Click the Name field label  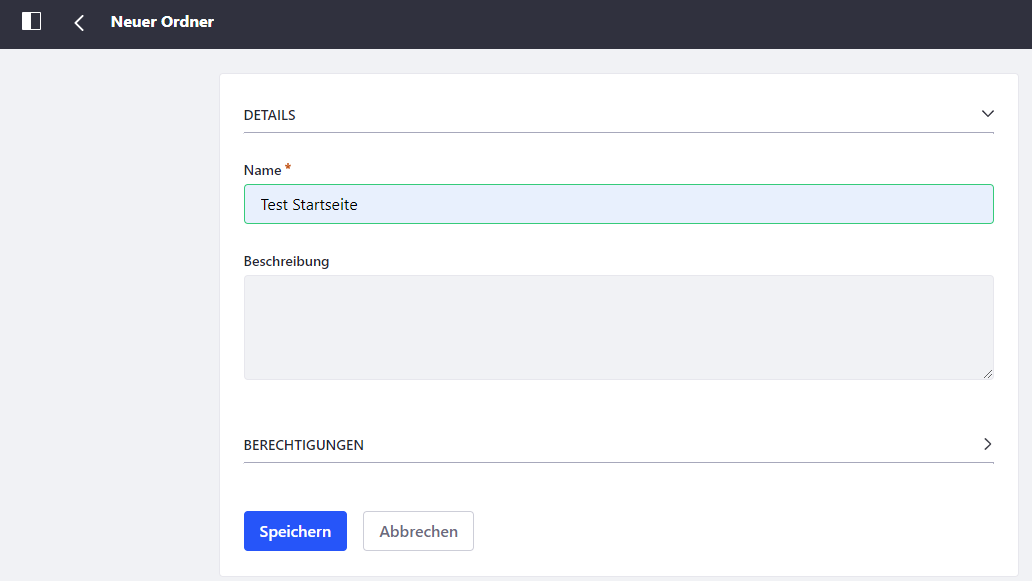262,170
